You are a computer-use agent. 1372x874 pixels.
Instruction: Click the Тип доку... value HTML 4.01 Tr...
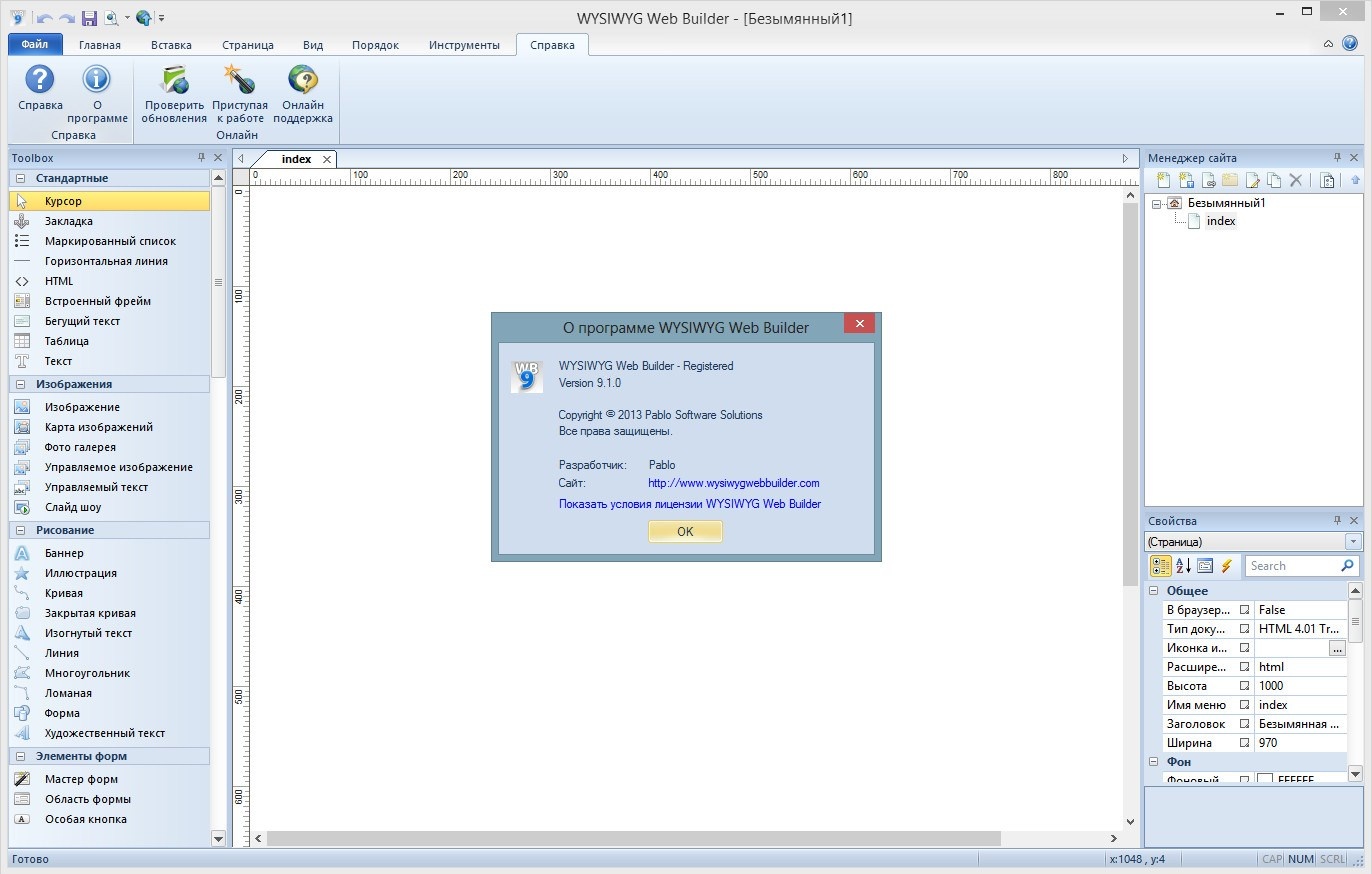pyautogui.click(x=1301, y=629)
